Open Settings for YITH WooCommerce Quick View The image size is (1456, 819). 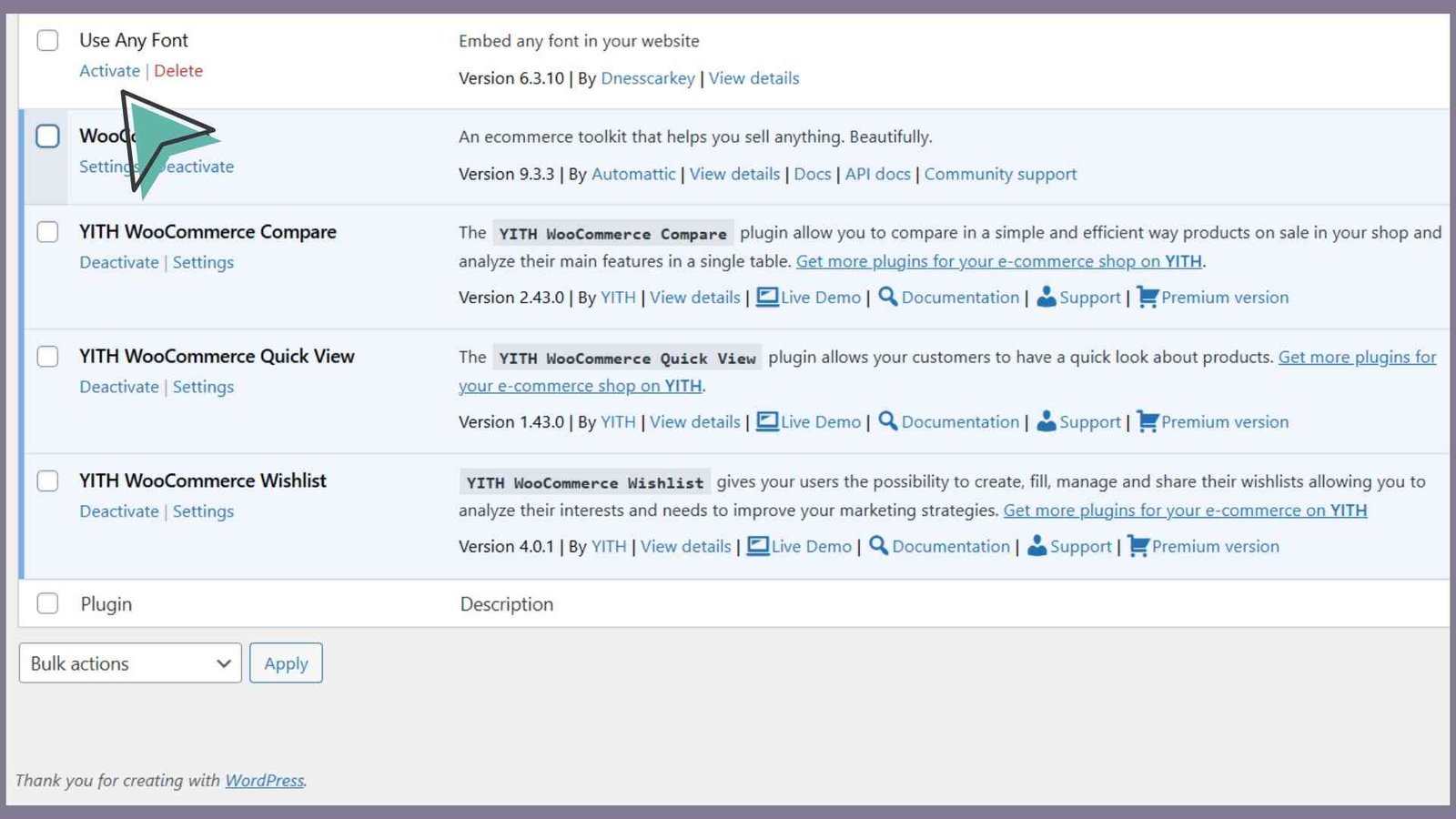[x=203, y=387]
